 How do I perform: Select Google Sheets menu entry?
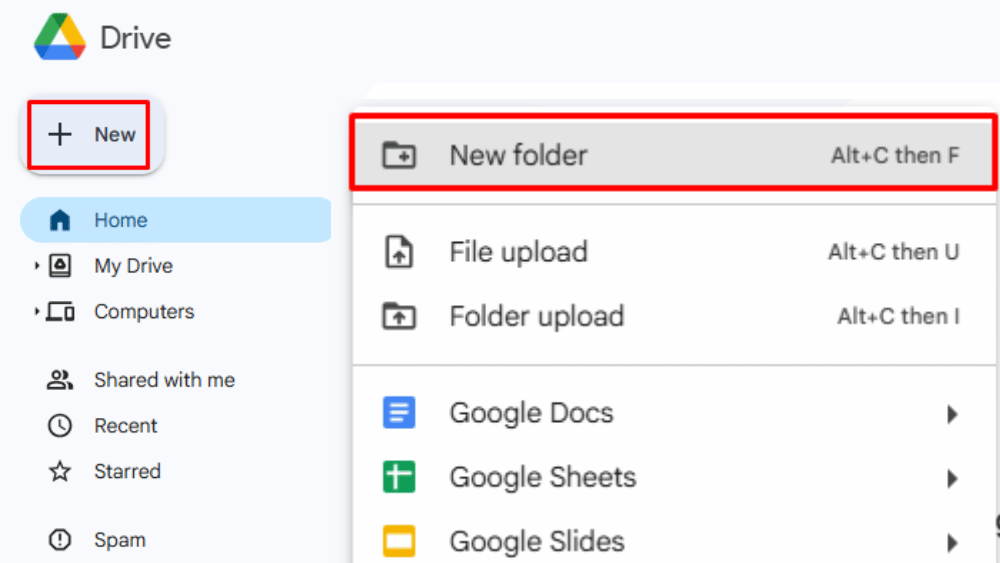674,478
